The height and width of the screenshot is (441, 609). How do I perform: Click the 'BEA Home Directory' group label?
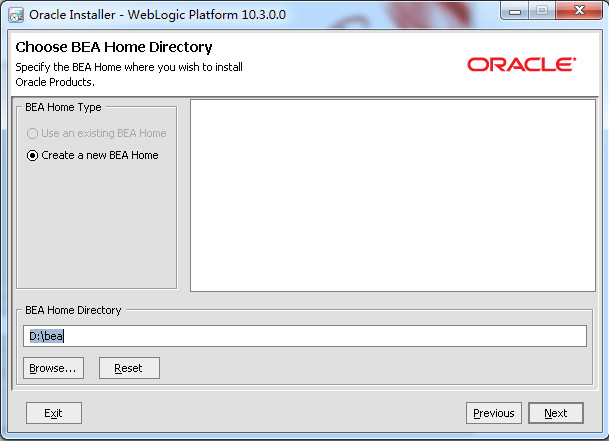point(73,310)
